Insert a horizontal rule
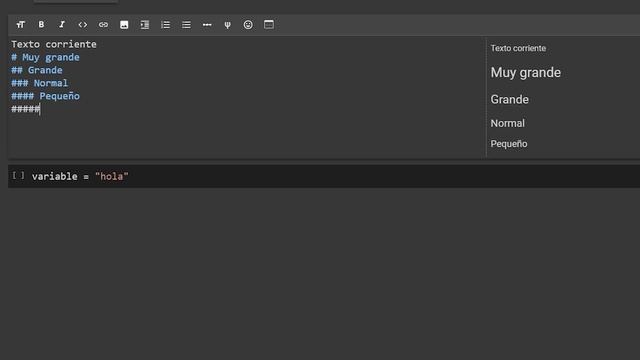Image resolution: width=640 pixels, height=360 pixels. pos(207,25)
